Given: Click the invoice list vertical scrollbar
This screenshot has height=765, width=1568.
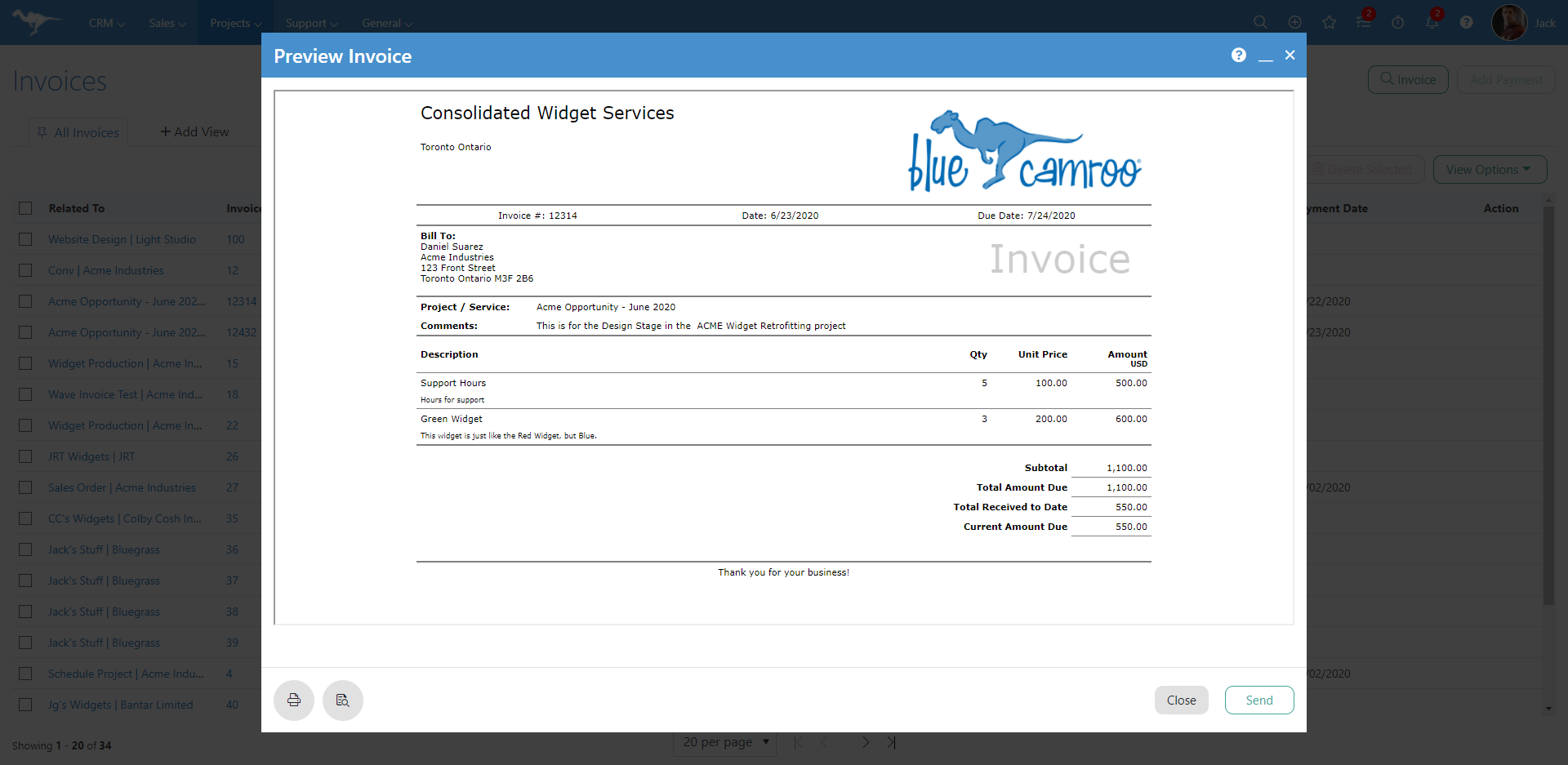Looking at the screenshot, I should point(1548,408).
